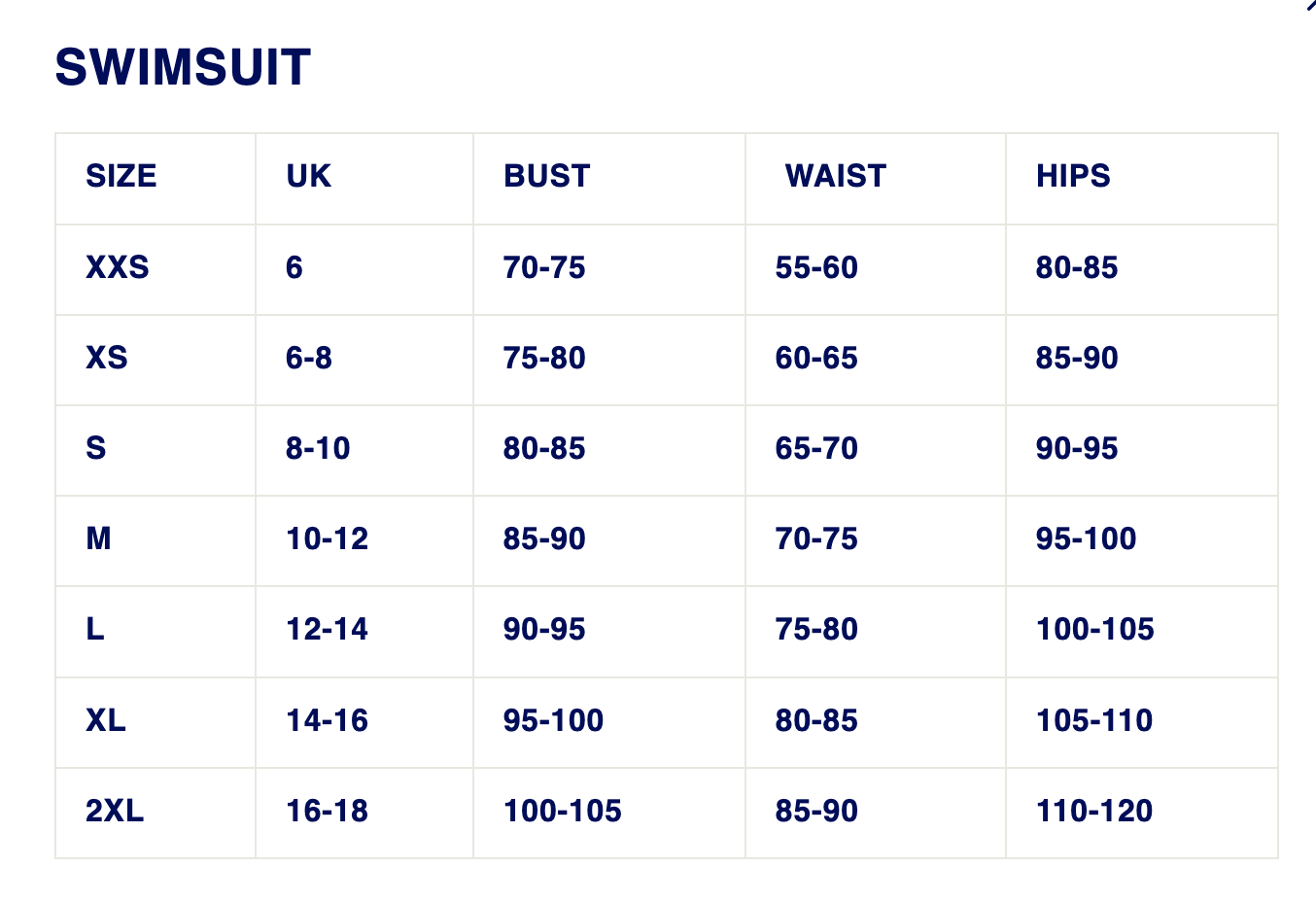Click the XXS waist value 55-60
This screenshot has width=1316, height=902.
pyautogui.click(x=816, y=267)
